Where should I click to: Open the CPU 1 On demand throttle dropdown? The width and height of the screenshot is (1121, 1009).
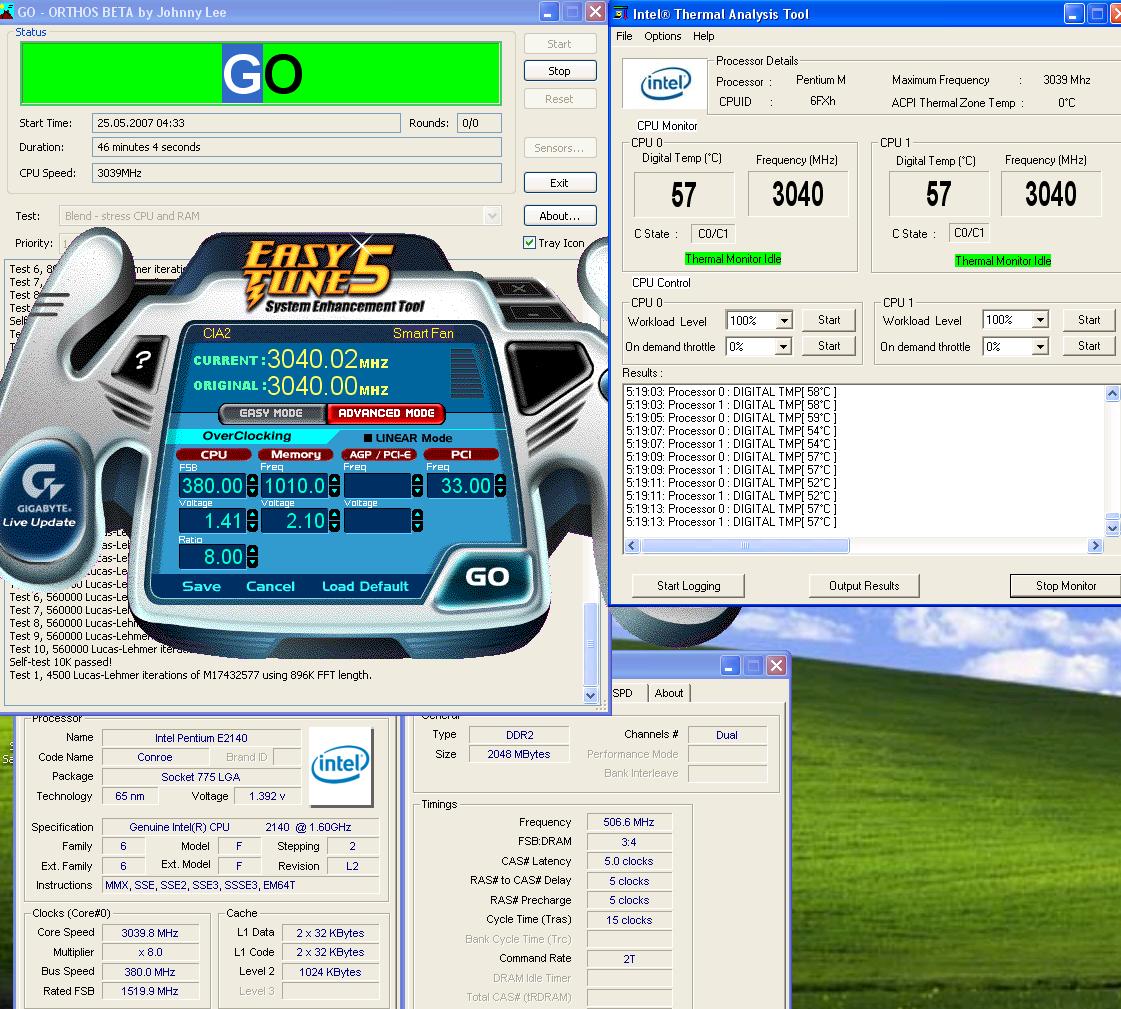[1040, 347]
